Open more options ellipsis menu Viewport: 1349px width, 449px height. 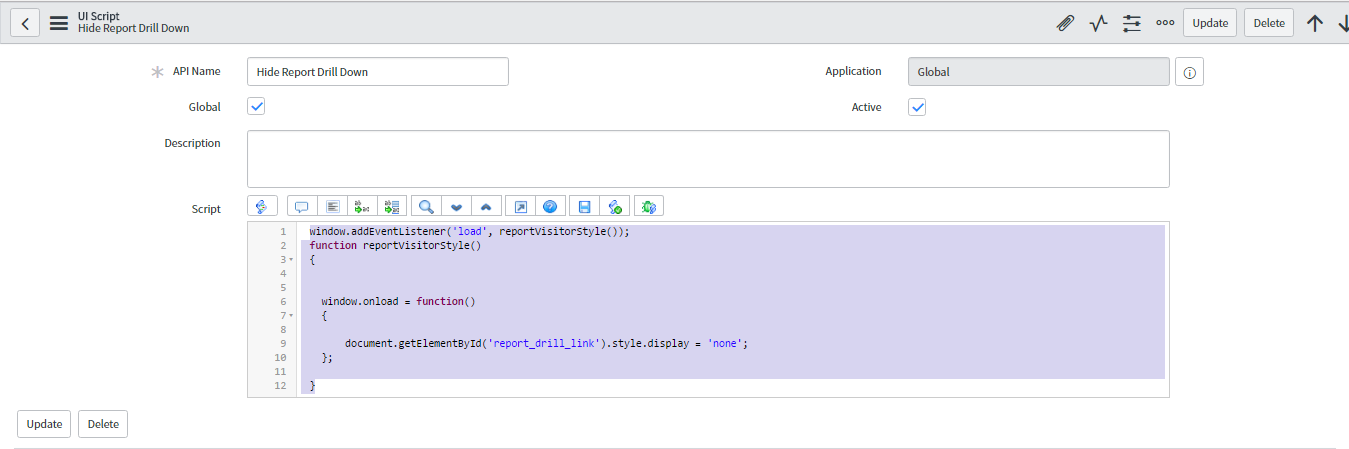tap(1165, 23)
